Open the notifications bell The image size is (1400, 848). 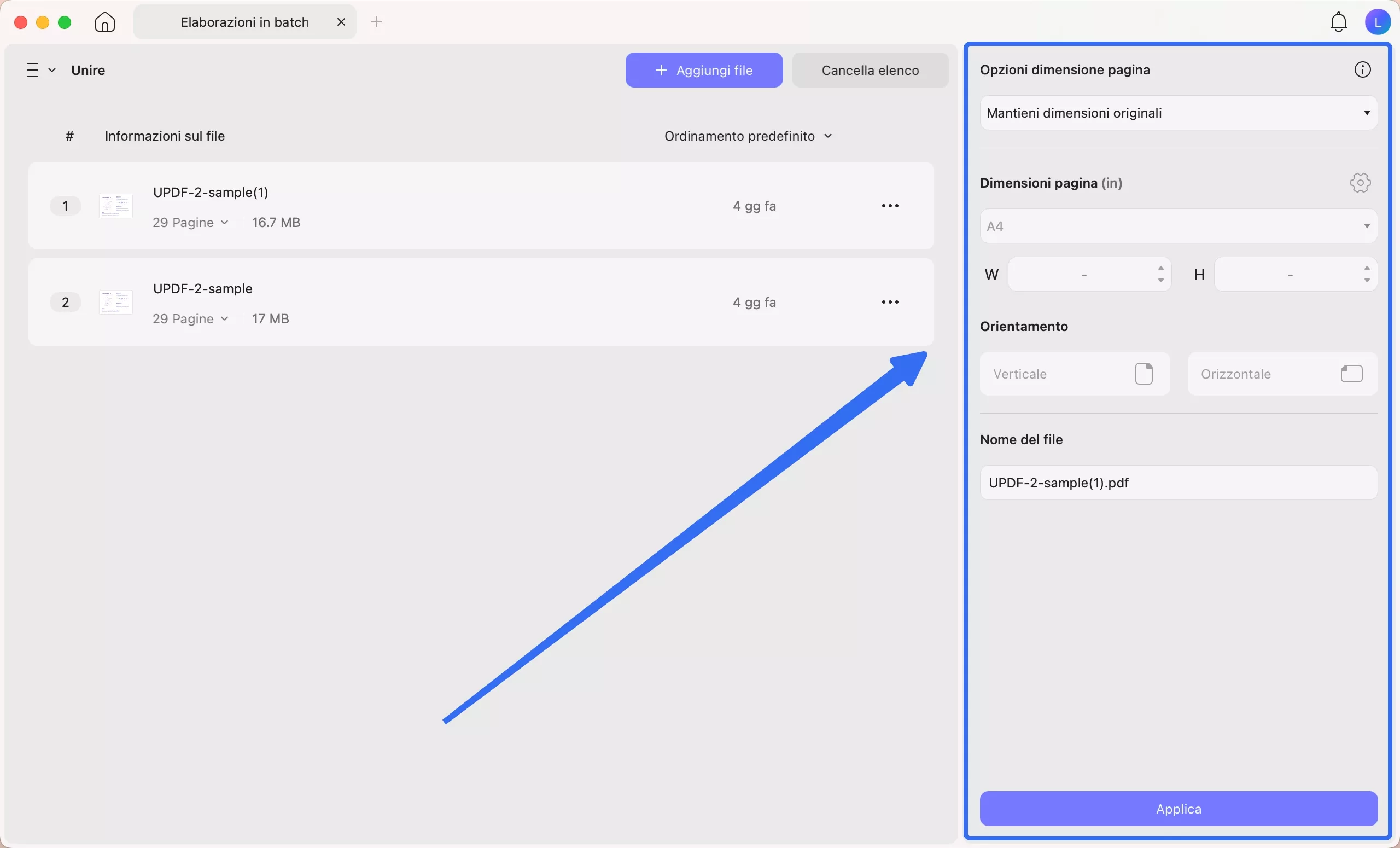coord(1338,22)
